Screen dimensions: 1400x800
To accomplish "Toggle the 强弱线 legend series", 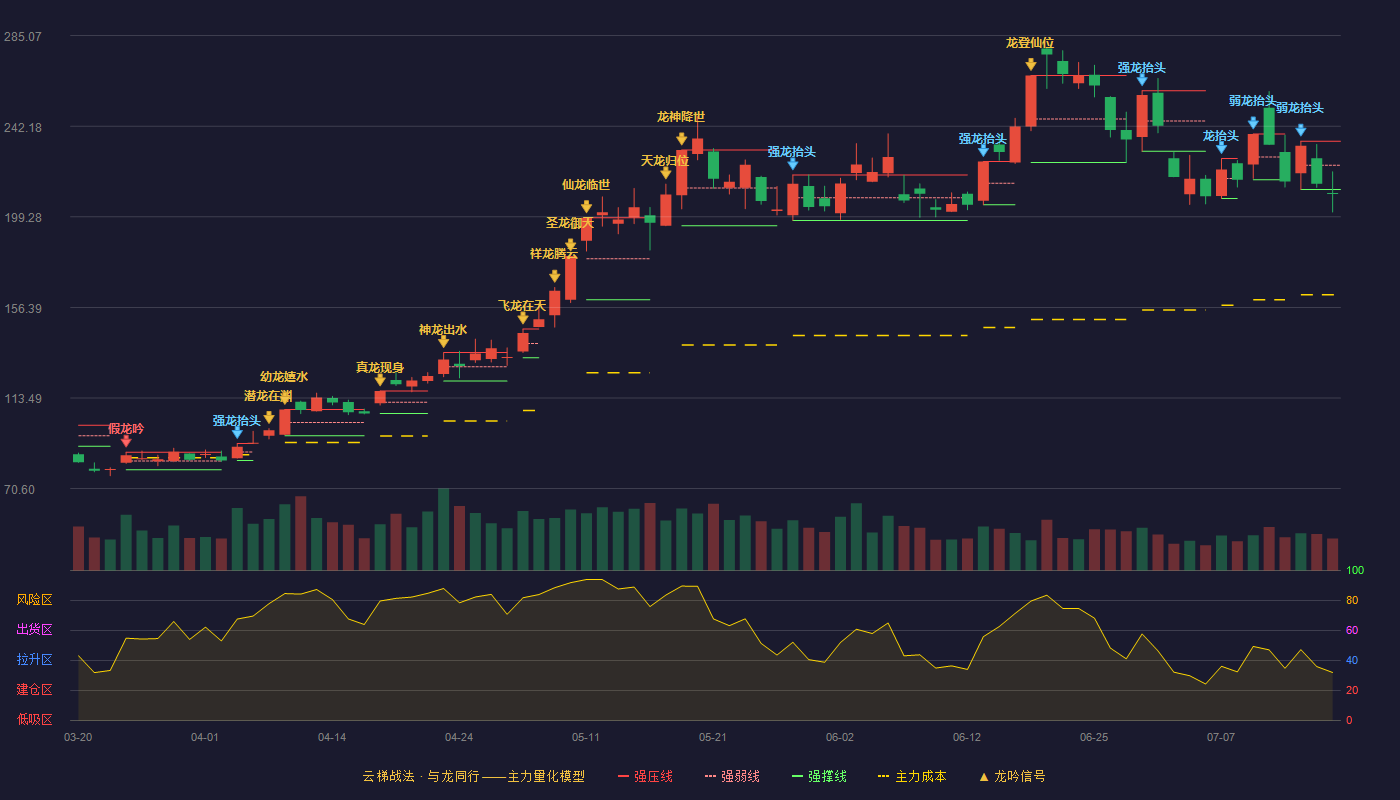I will (732, 776).
